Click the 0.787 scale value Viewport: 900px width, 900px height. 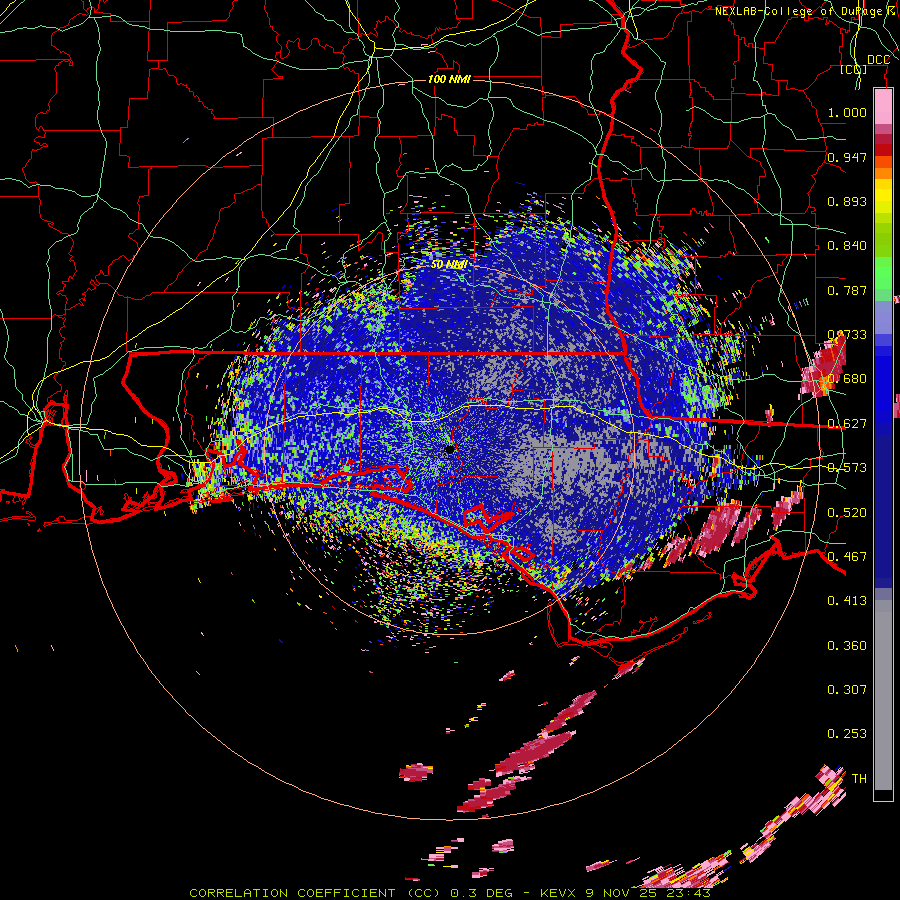coord(847,290)
